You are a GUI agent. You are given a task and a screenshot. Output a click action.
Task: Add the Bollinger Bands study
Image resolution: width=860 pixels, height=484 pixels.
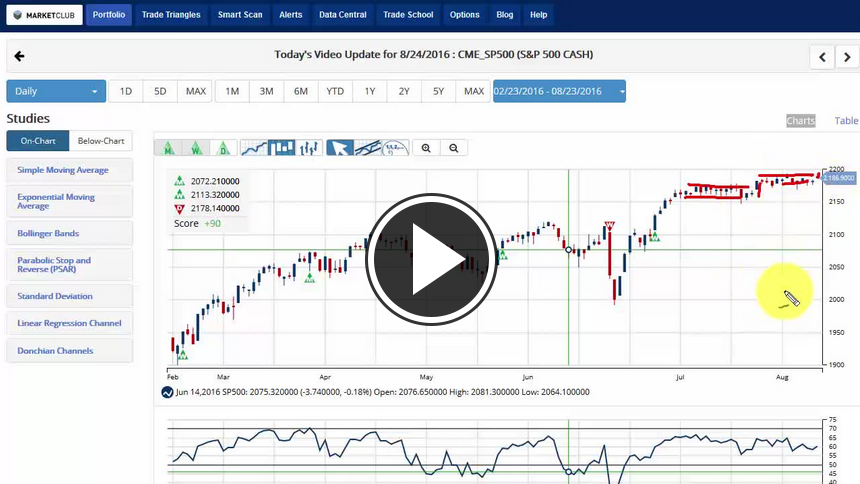click(69, 233)
